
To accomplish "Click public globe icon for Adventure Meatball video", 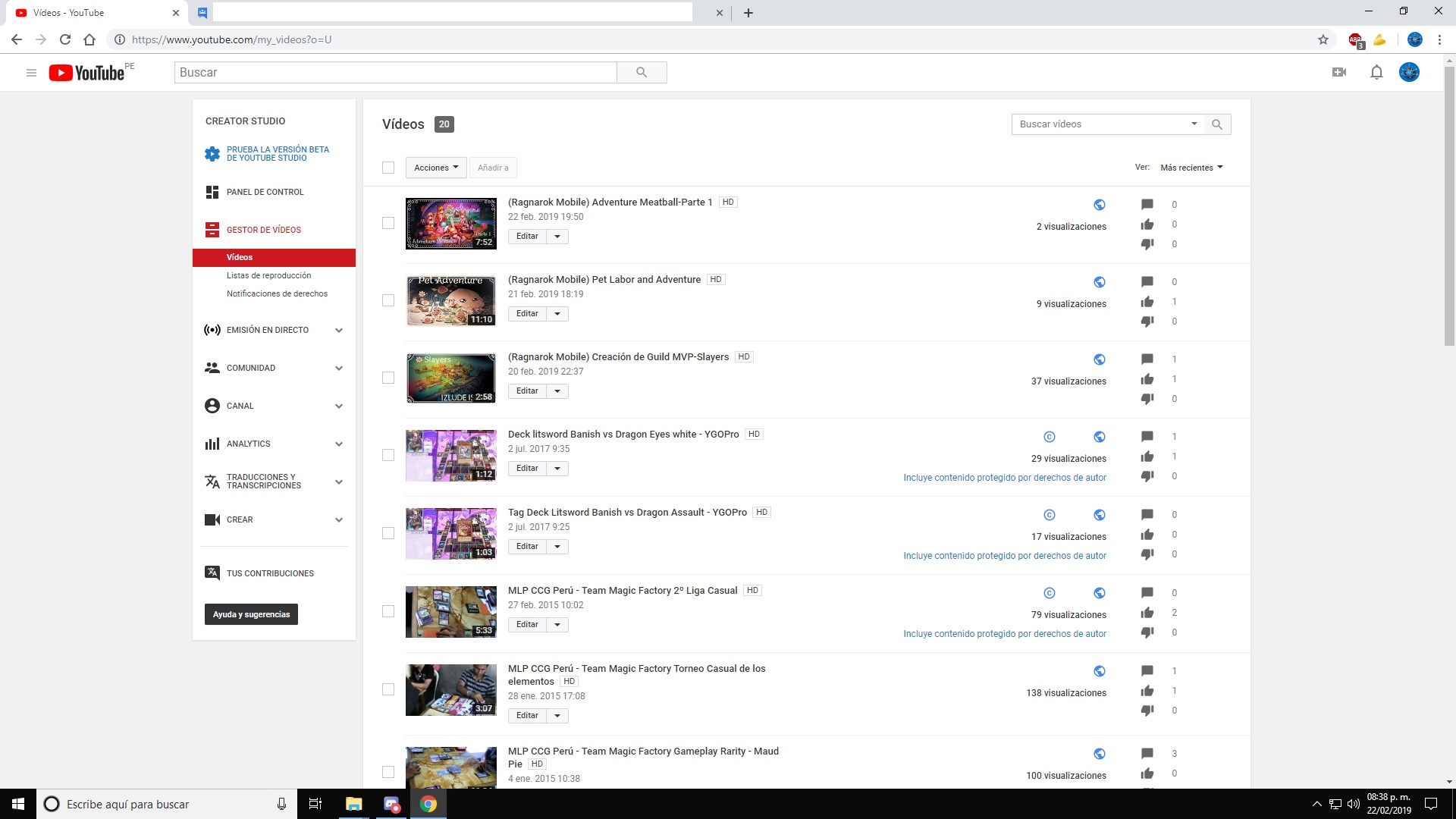I will 1100,205.
